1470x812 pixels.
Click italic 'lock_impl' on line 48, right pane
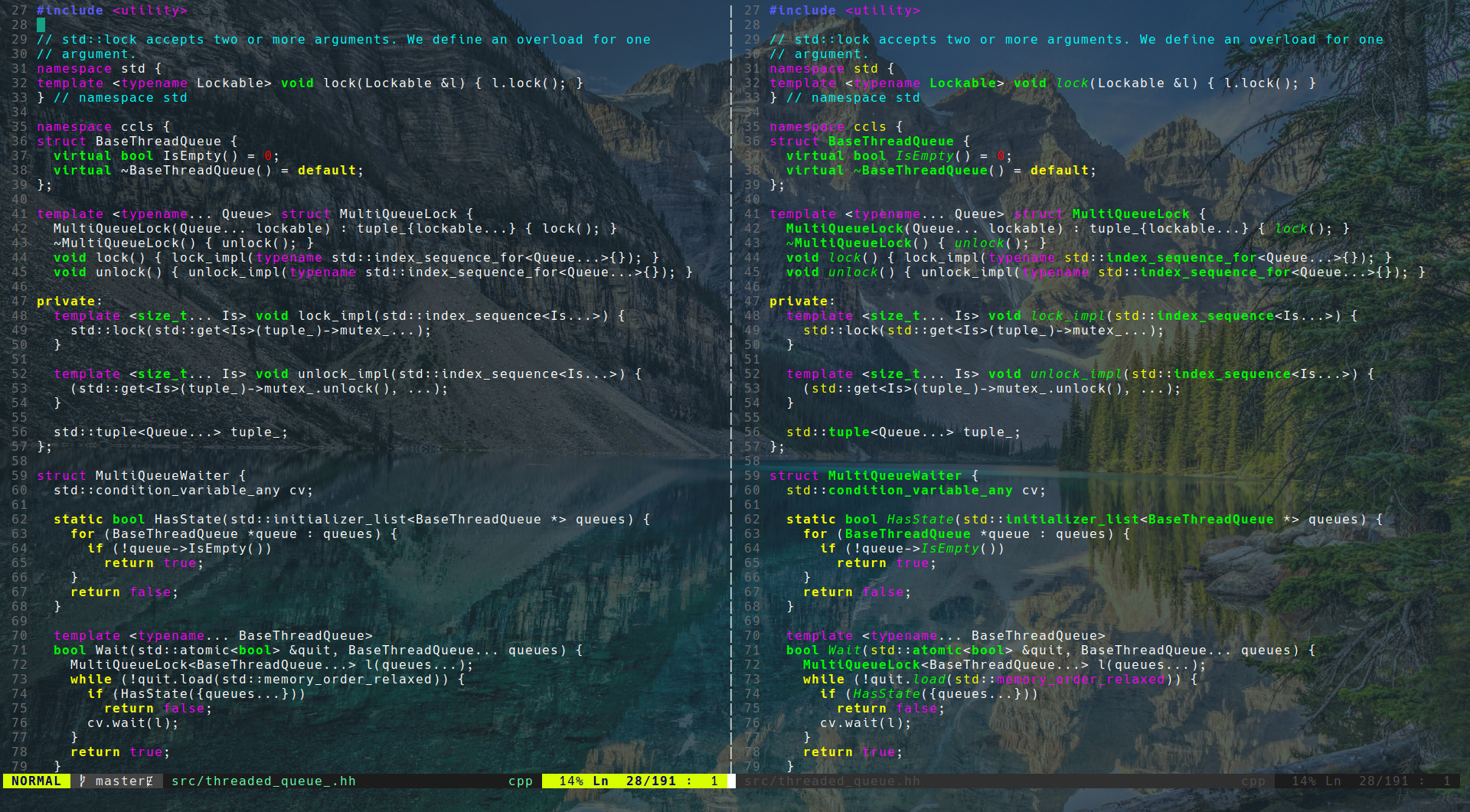tap(1068, 315)
